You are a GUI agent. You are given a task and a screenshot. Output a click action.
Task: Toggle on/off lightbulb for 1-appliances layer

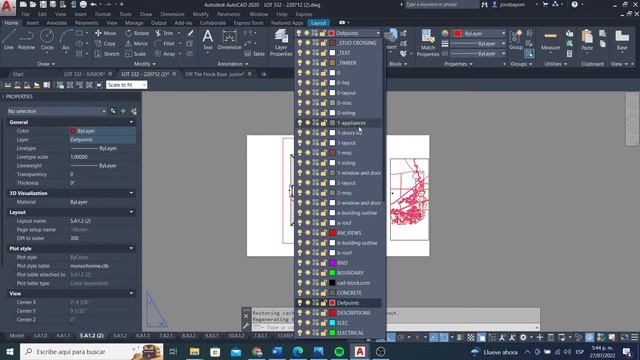300,123
